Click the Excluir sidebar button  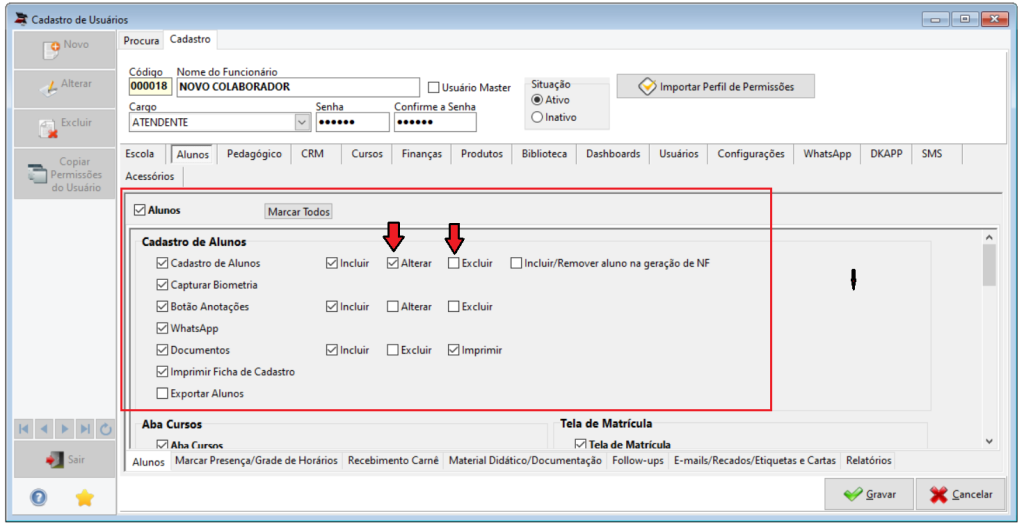click(65, 127)
